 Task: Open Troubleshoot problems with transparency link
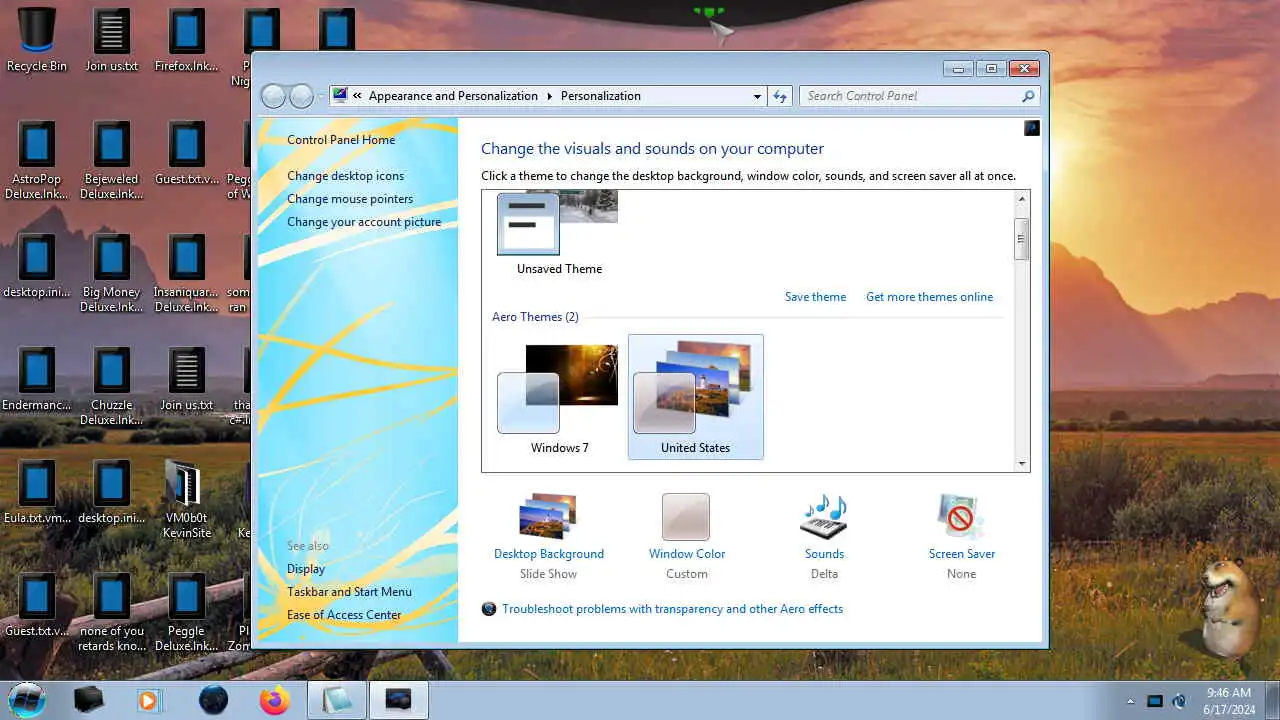[x=672, y=609]
